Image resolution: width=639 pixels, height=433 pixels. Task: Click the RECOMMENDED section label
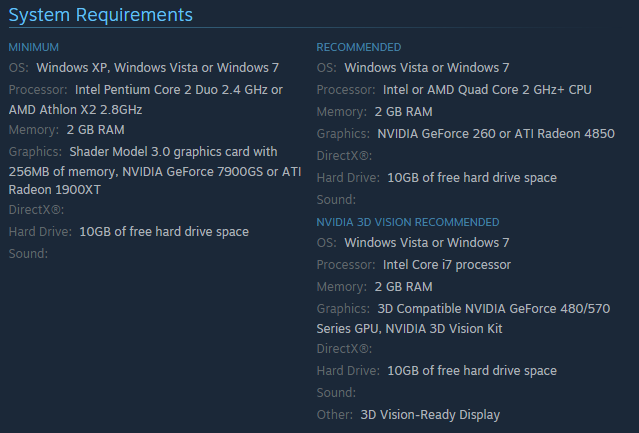[x=359, y=47]
